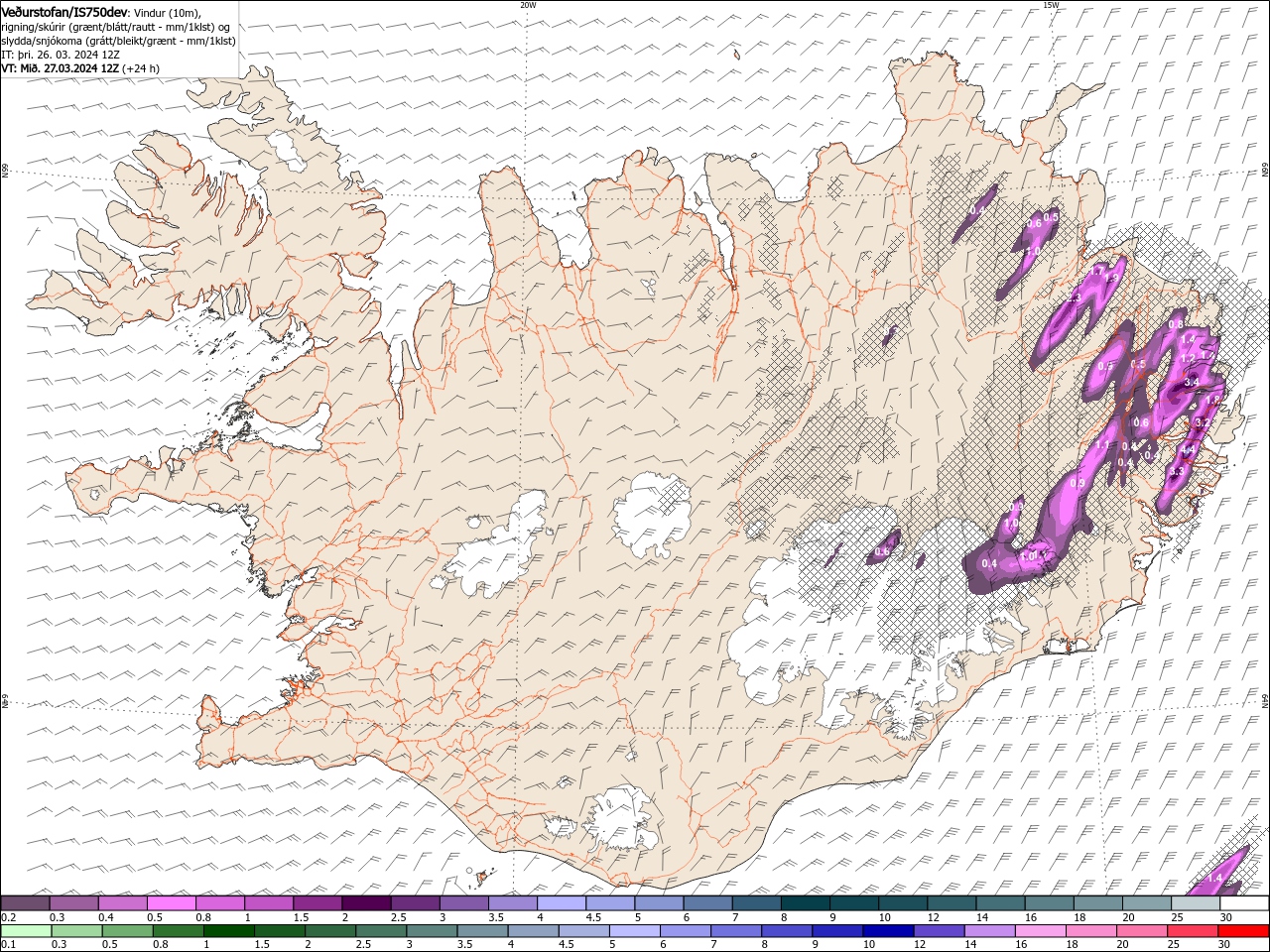Select lower legend swatch between 2.5 and 3

tap(381, 931)
